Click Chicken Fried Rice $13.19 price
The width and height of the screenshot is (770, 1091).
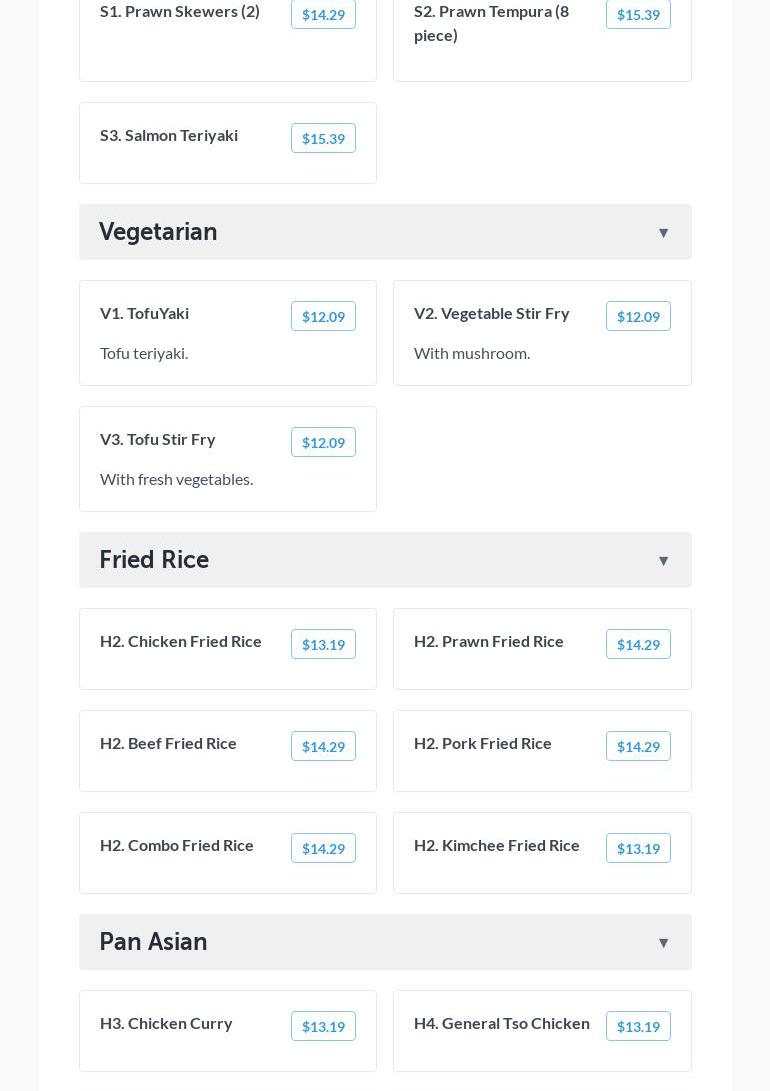coord(323,645)
